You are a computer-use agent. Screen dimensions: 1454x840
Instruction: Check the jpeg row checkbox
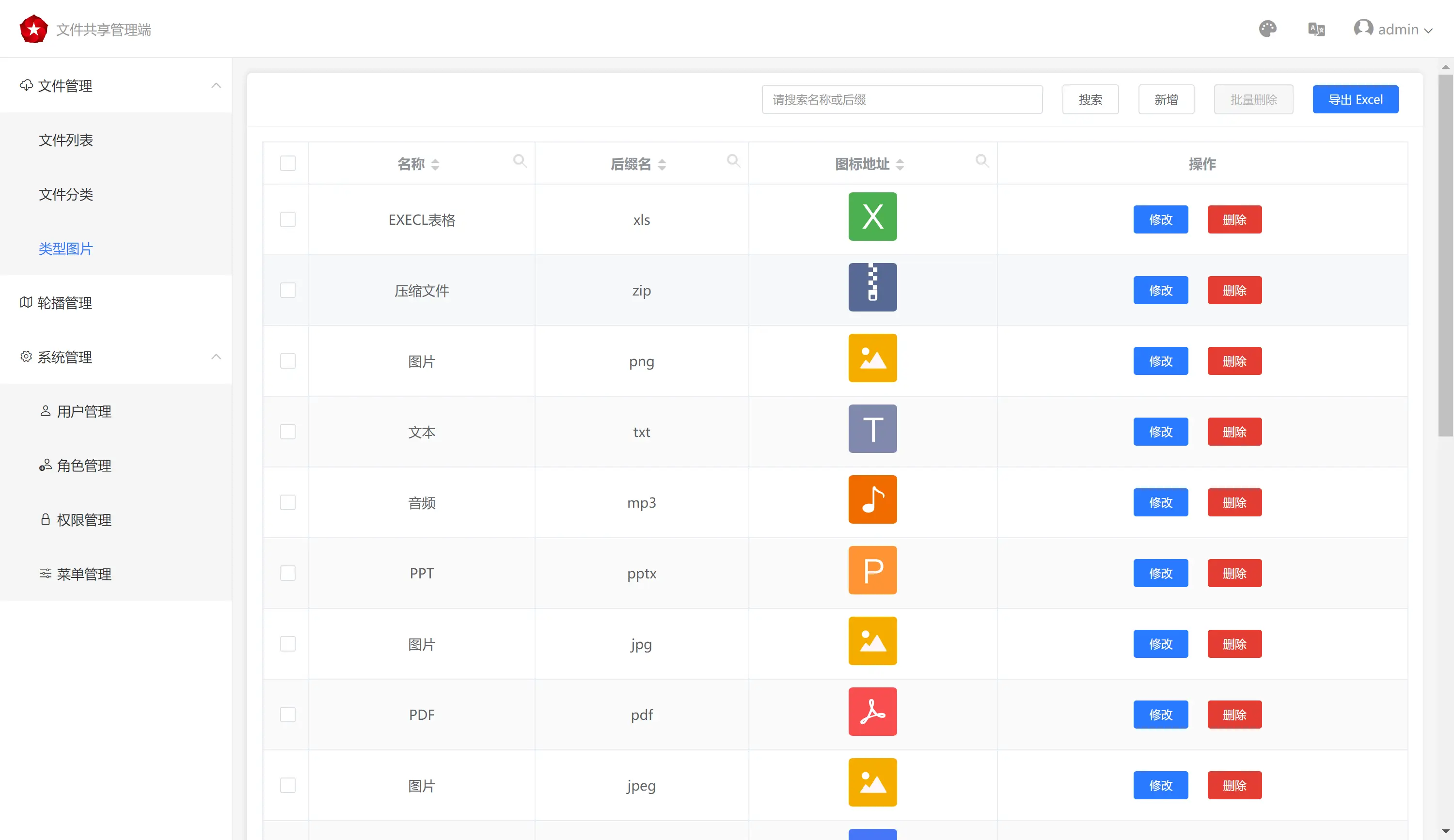coord(287,785)
